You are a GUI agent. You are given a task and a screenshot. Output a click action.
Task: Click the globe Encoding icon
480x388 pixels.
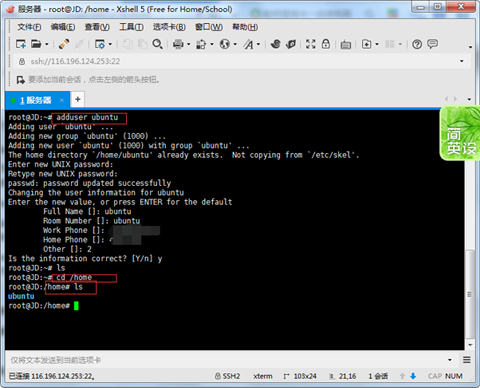[x=225, y=44]
